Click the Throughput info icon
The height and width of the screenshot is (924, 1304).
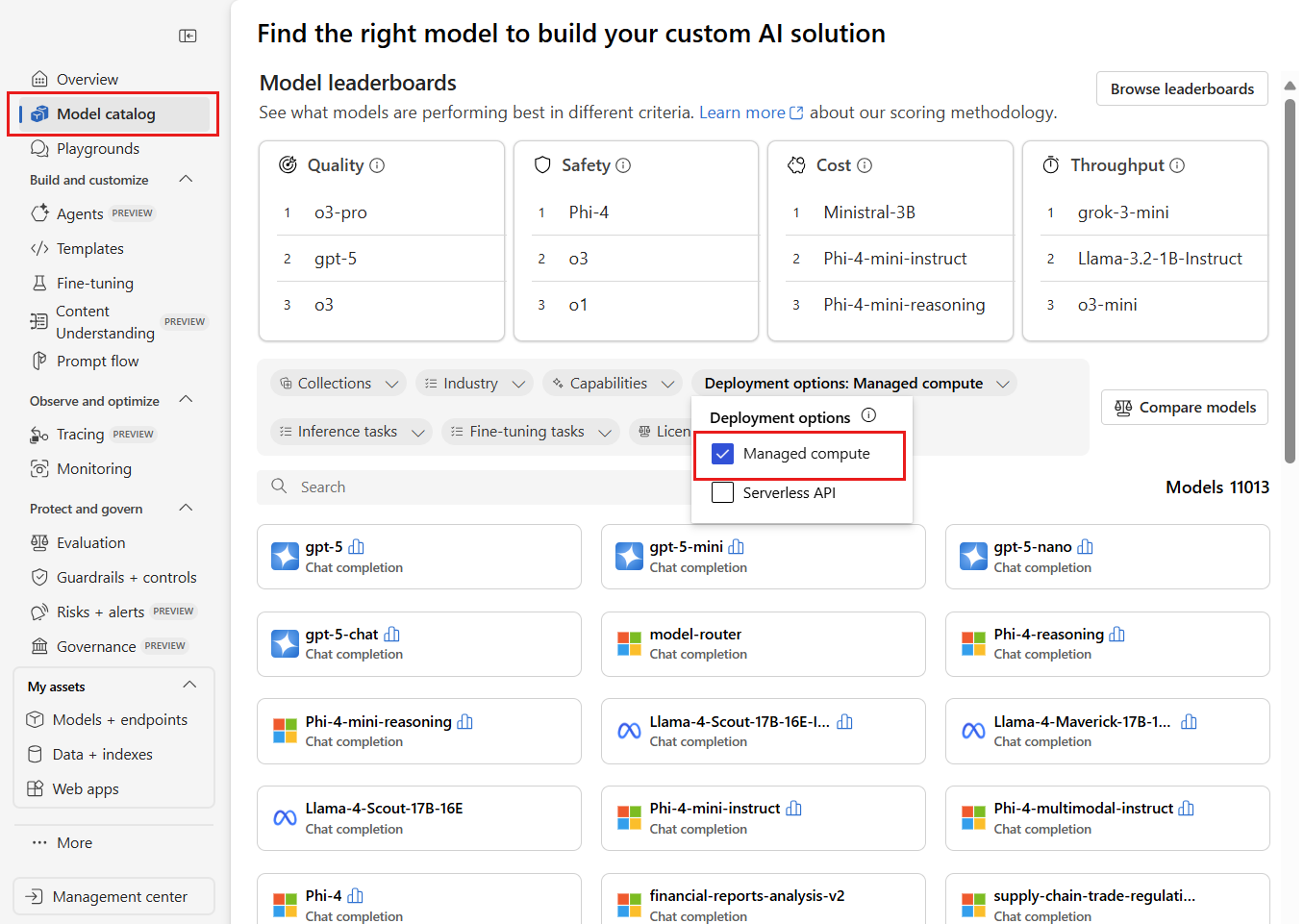1177,165
